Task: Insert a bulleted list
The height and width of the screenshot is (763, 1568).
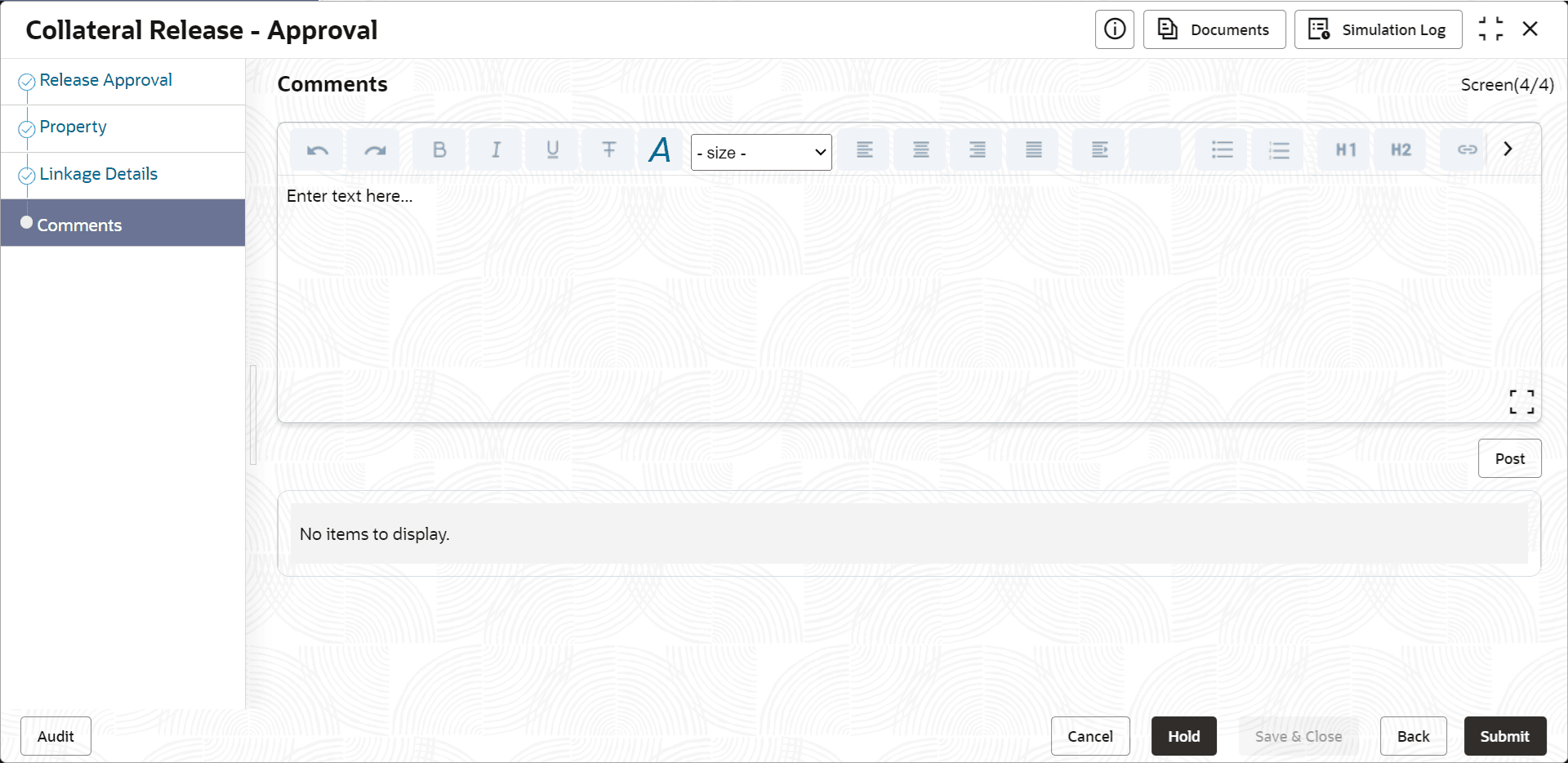Action: [1223, 150]
